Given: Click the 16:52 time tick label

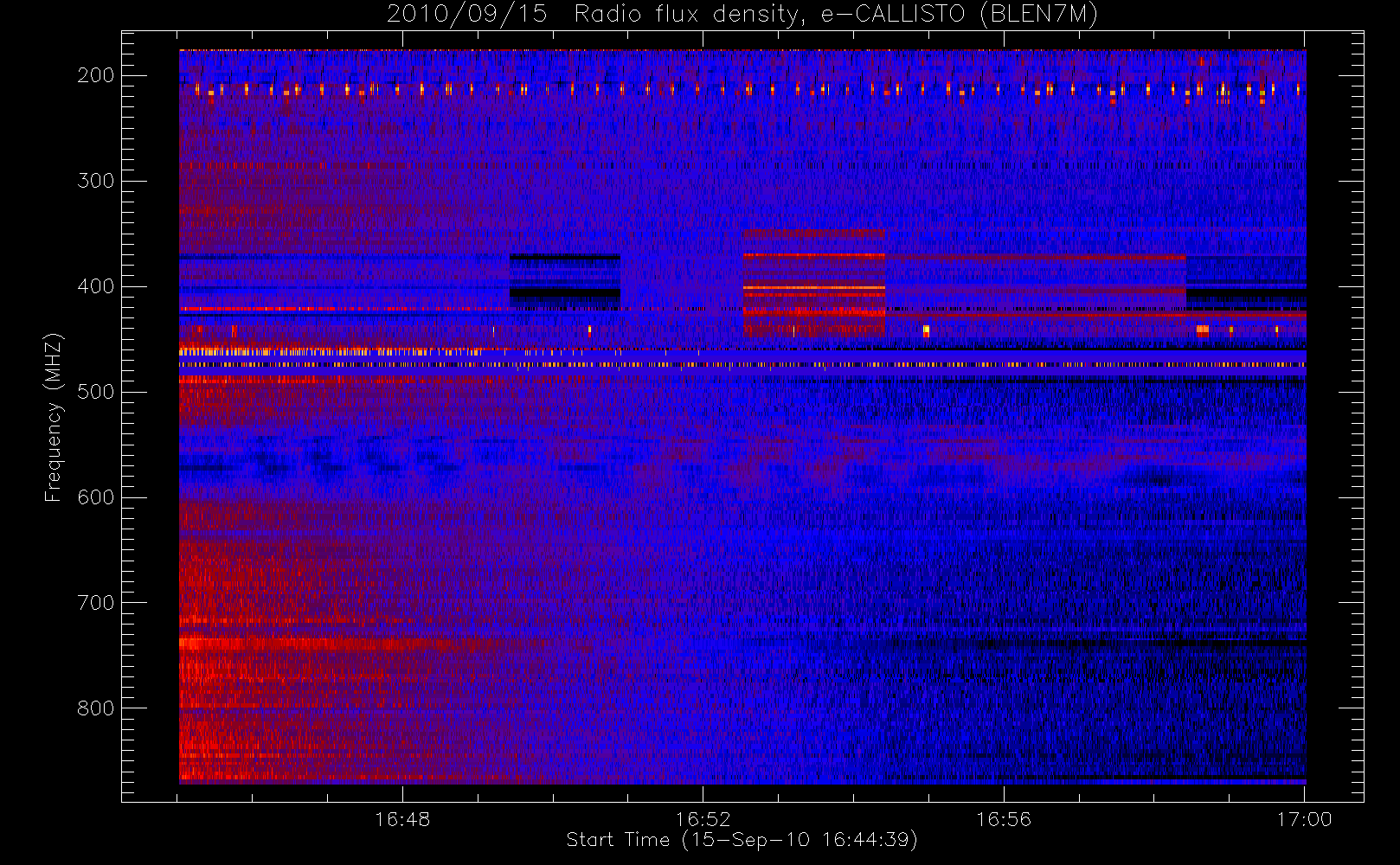Looking at the screenshot, I should coord(703,819).
